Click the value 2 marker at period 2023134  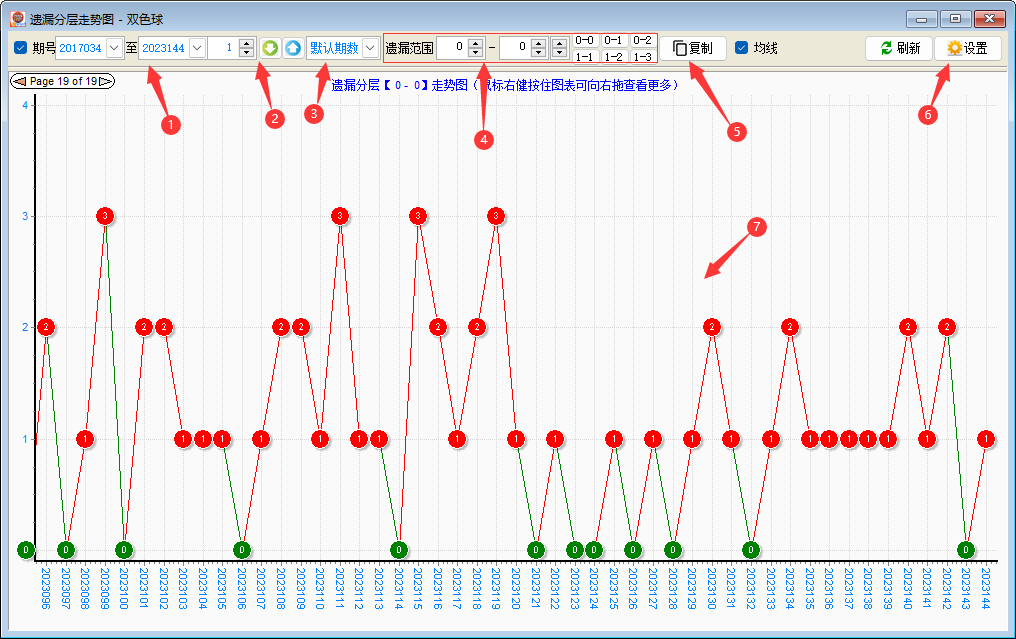point(789,327)
